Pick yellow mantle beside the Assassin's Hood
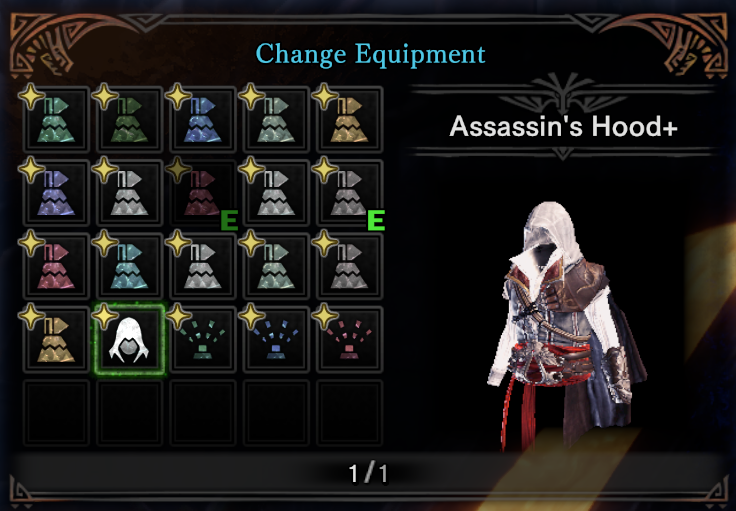Viewport: 736px width, 511px height. click(x=56, y=340)
